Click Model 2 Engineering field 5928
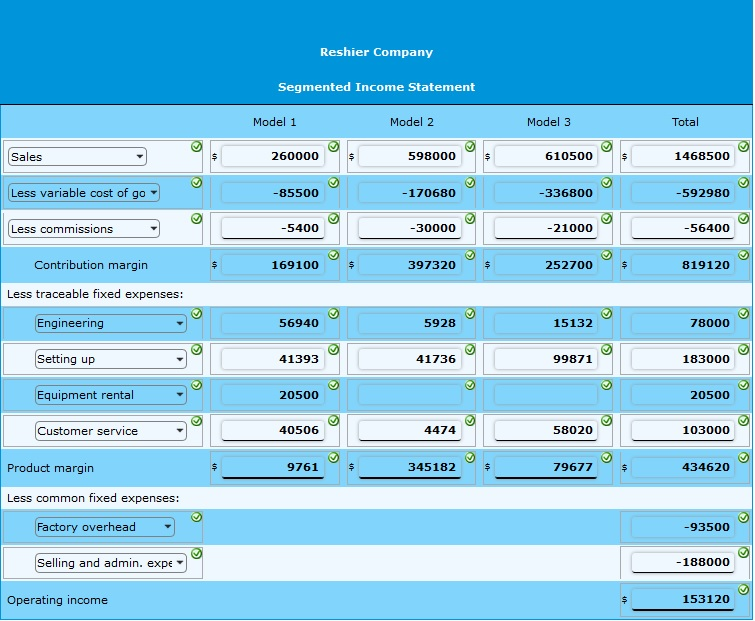Image resolution: width=755 pixels, height=621 pixels. pos(410,323)
